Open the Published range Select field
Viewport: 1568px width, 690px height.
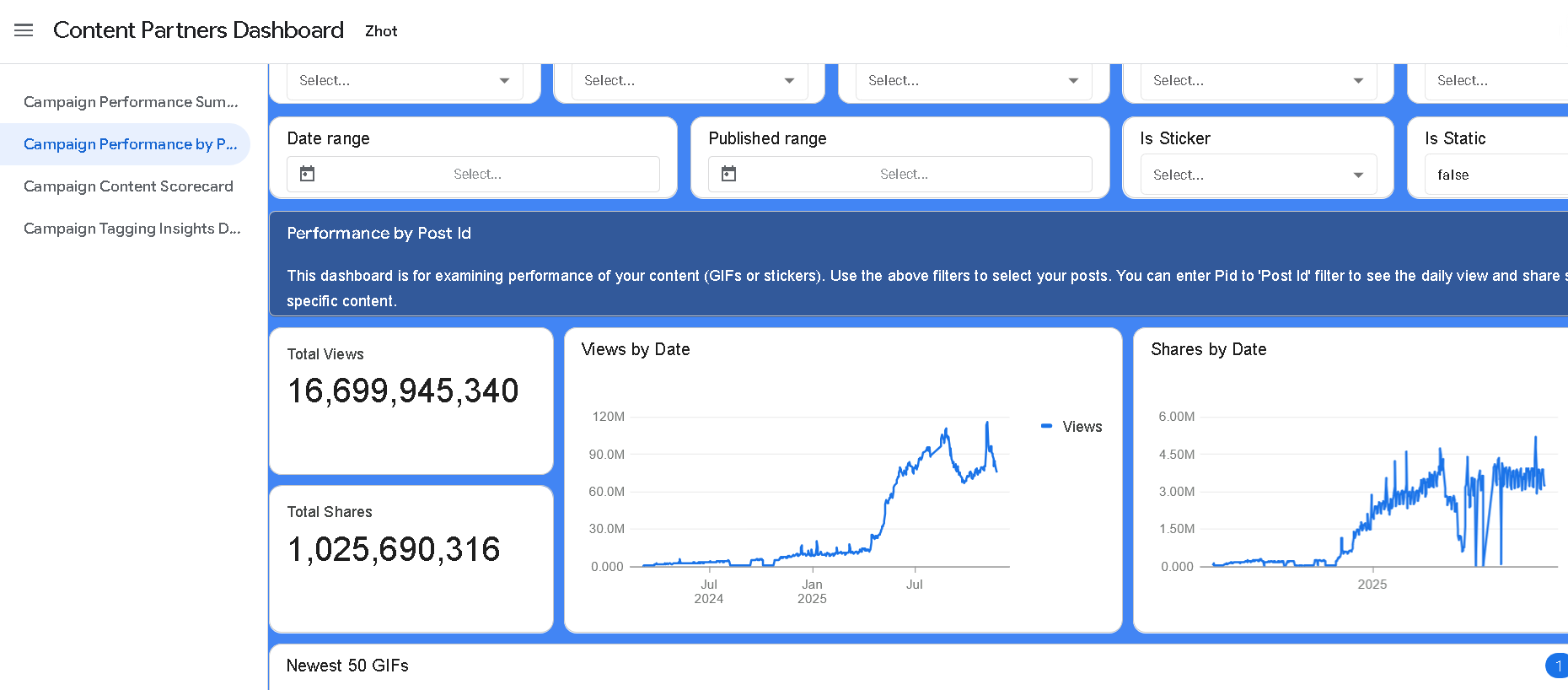(x=903, y=174)
